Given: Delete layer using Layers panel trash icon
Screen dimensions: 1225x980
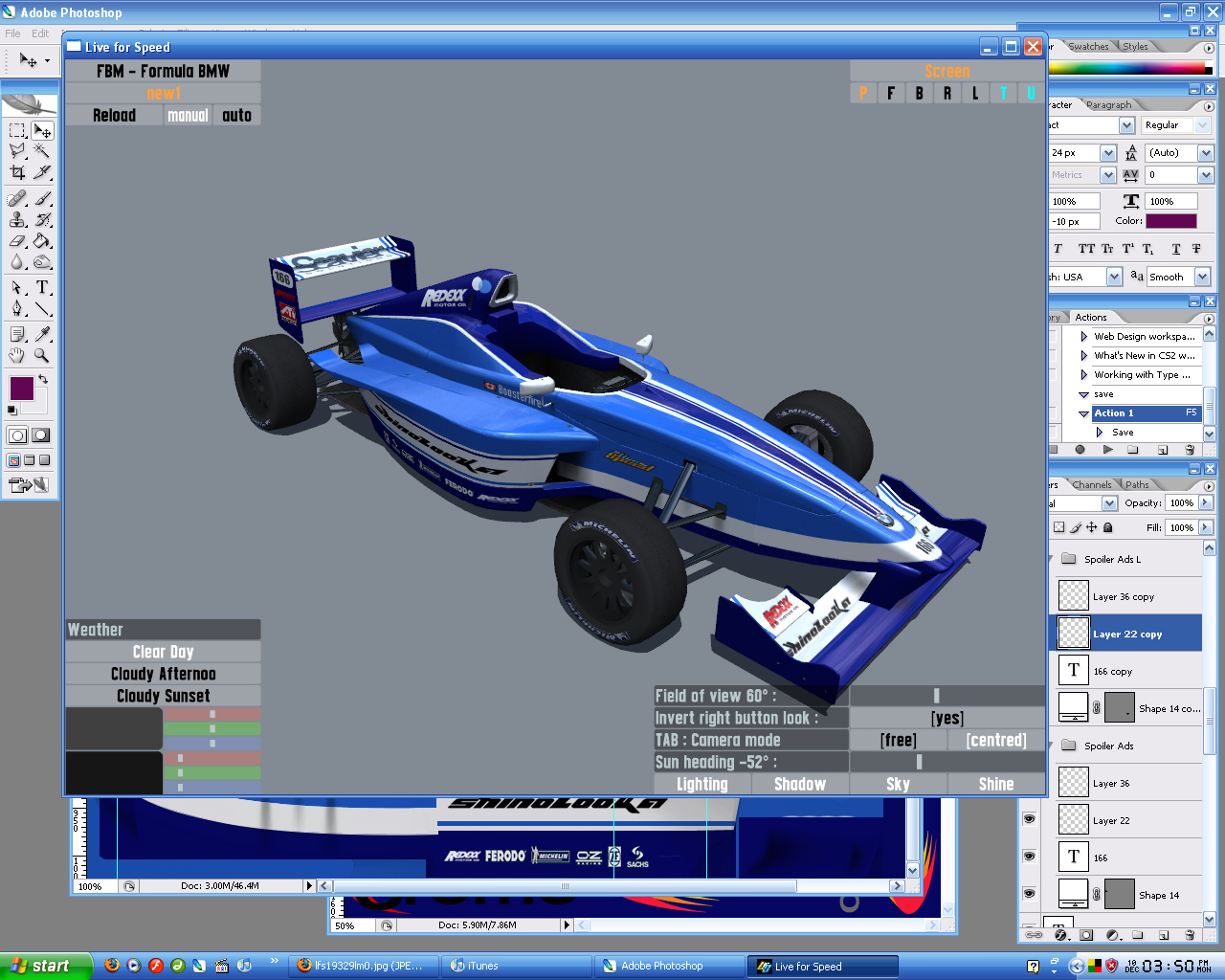Looking at the screenshot, I should [x=1190, y=935].
